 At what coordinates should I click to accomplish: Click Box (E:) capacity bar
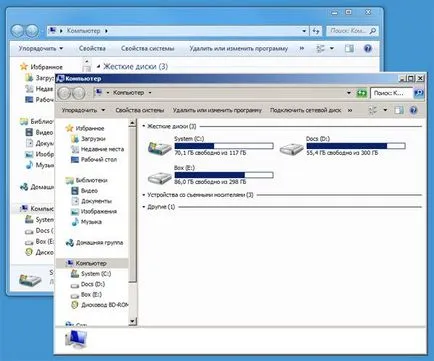click(224, 175)
